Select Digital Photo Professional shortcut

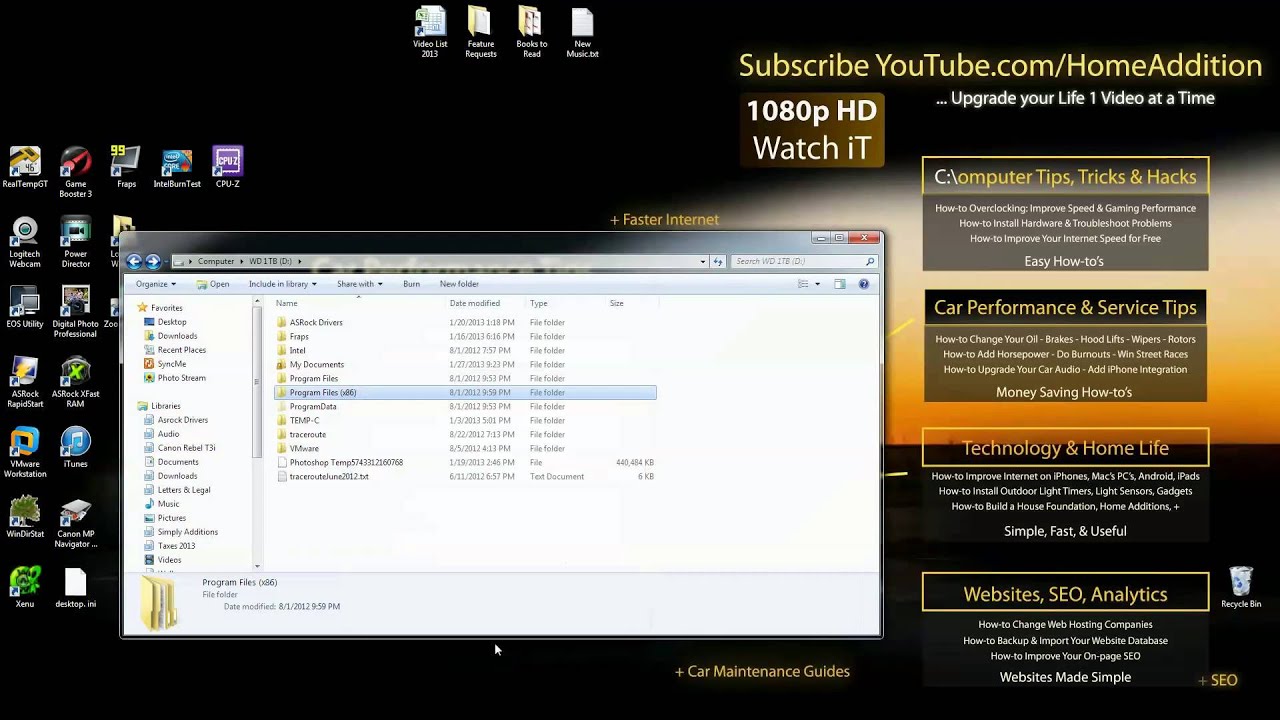[75, 312]
